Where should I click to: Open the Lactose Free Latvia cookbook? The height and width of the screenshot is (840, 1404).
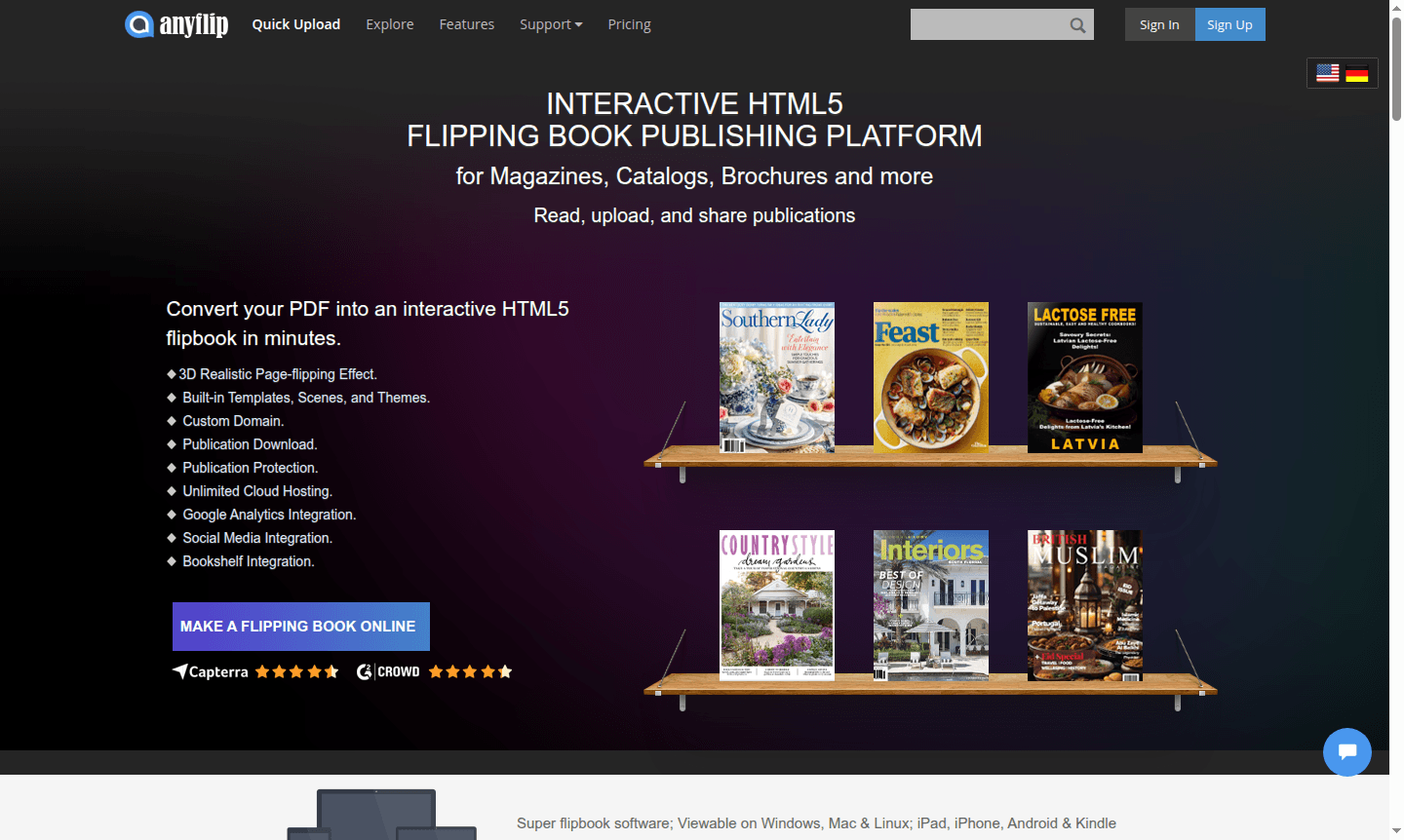pos(1084,377)
